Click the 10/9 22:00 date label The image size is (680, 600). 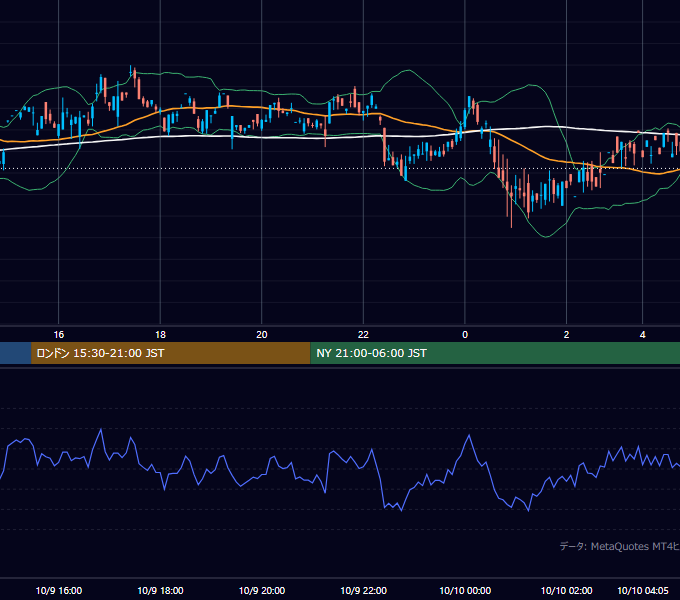[x=363, y=590]
